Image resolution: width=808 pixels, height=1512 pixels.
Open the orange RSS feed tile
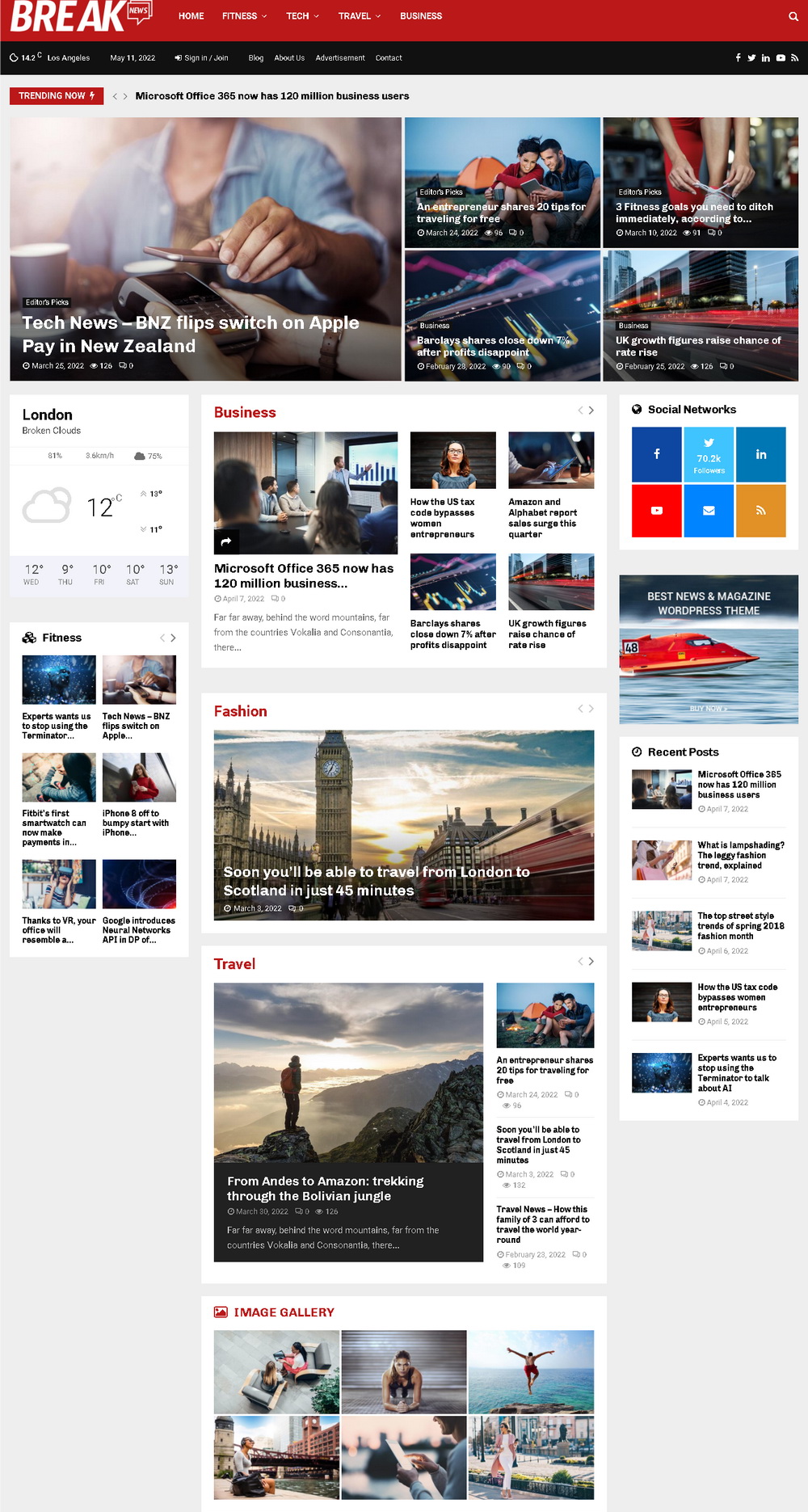[760, 511]
